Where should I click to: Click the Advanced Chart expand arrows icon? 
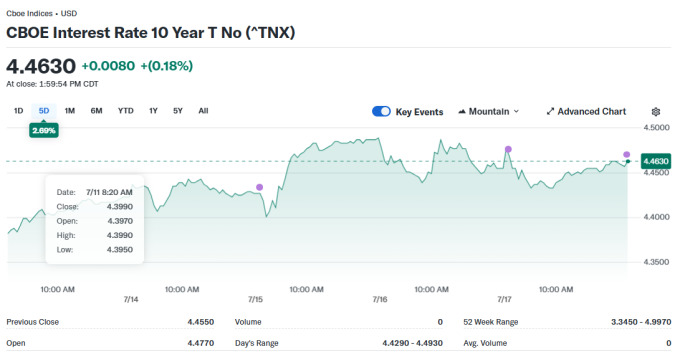coord(550,112)
